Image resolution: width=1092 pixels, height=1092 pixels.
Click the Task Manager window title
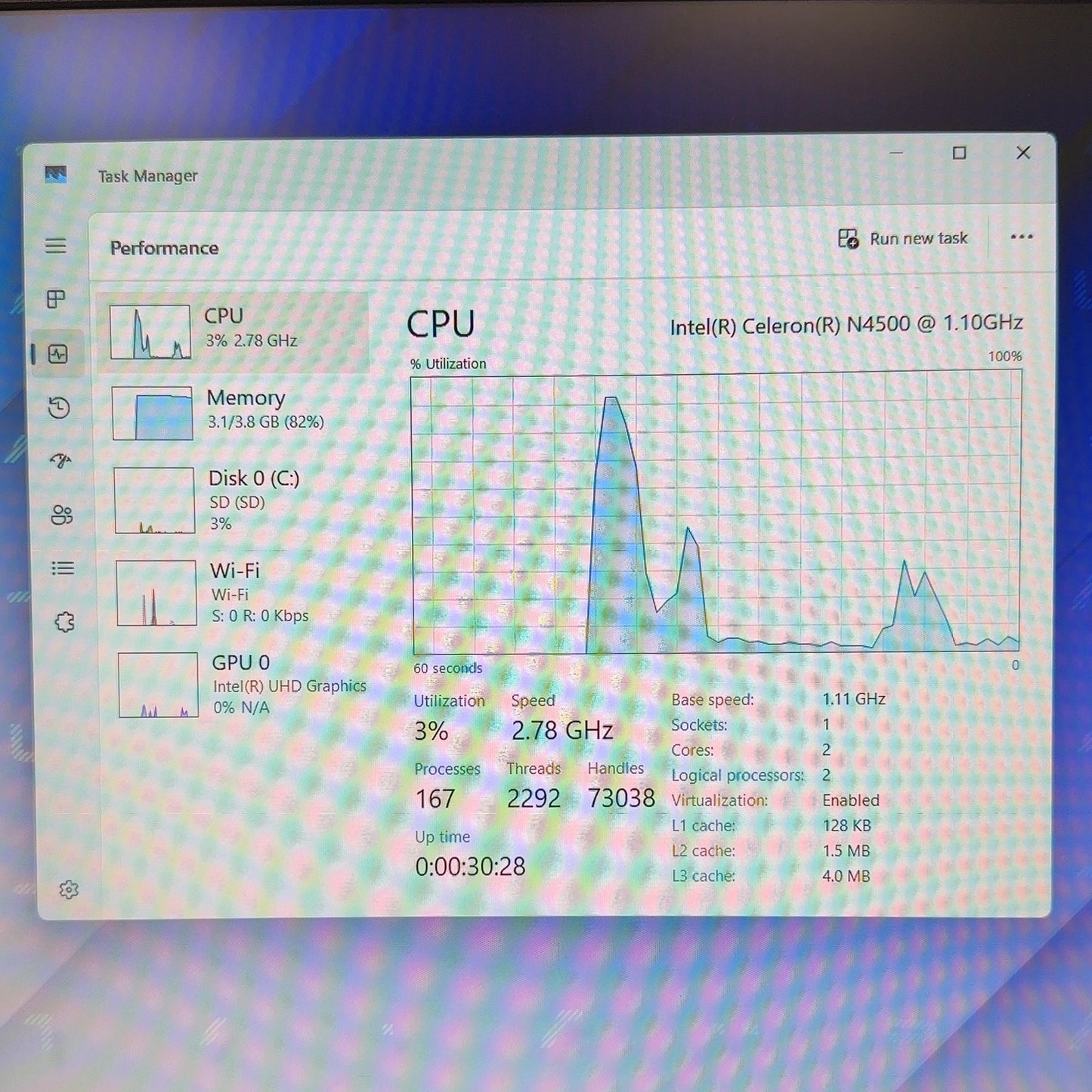(147, 176)
